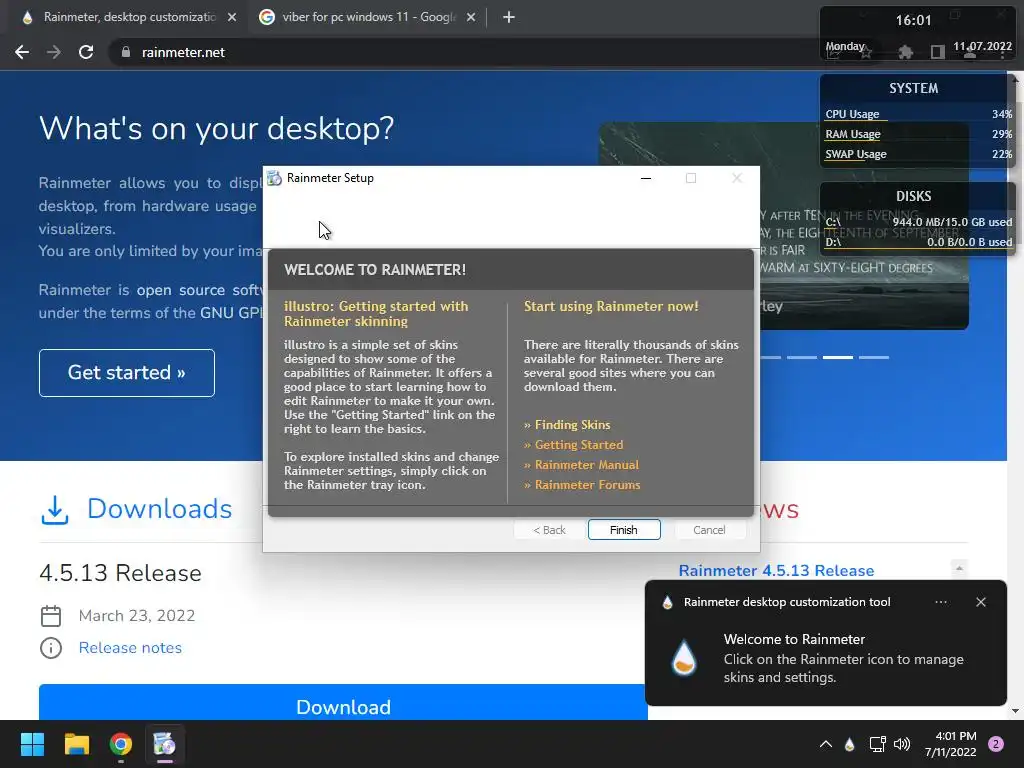Screen dimensions: 1024x768
Task: Click the rainmeter.net address bar
Action: (x=457, y=52)
